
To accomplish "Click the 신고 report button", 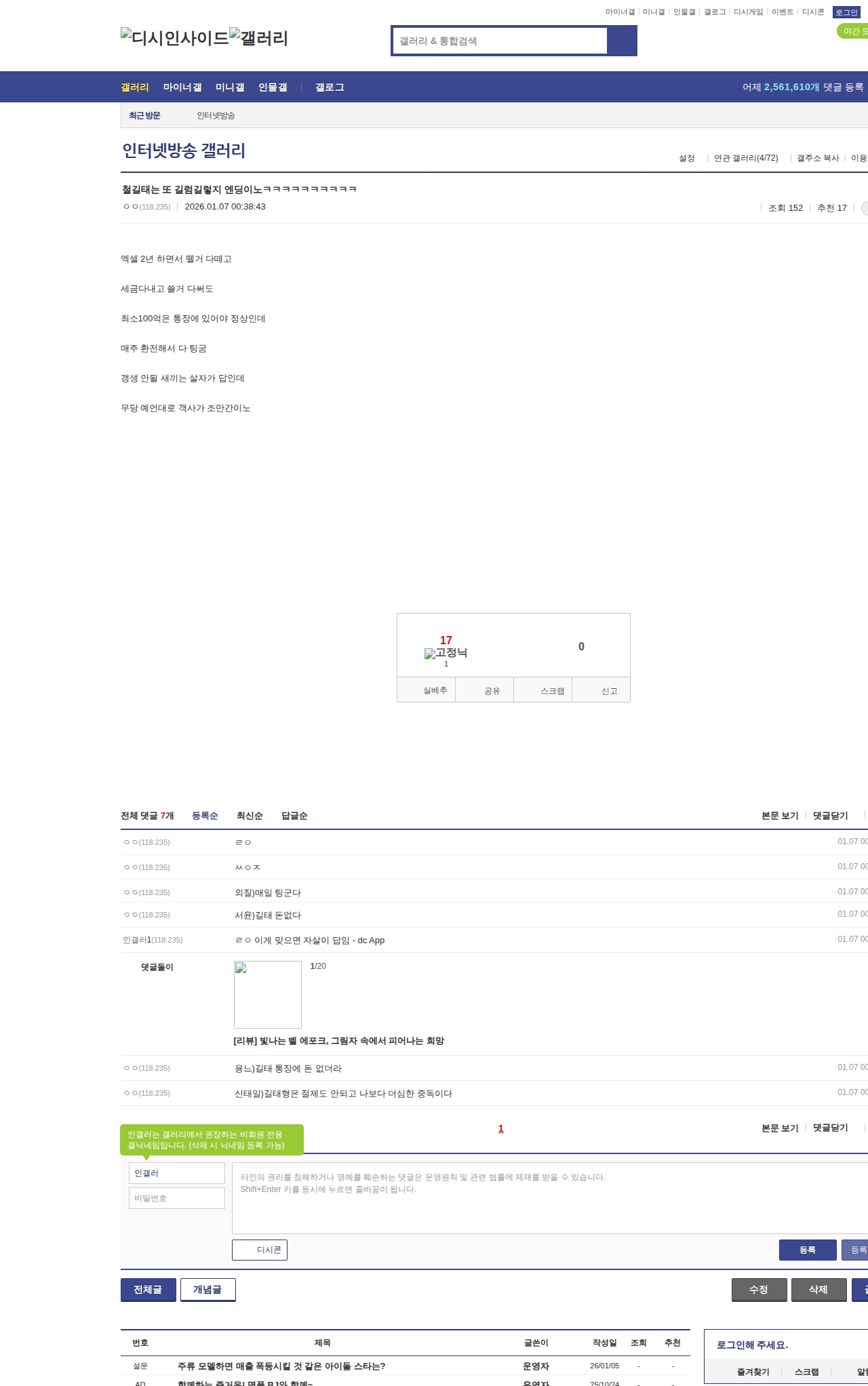I will 601,690.
